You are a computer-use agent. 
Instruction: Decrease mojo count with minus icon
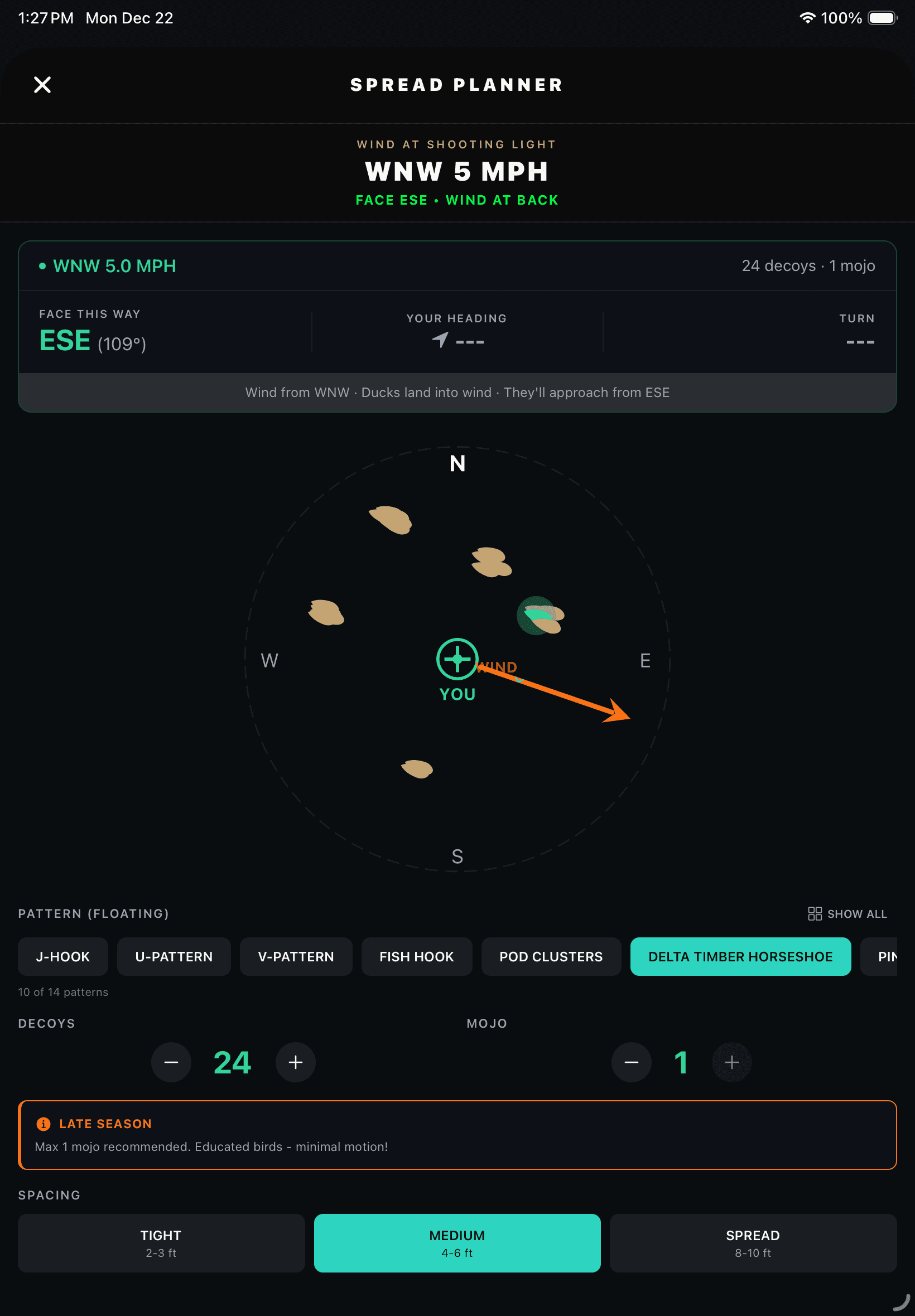[x=631, y=1062]
